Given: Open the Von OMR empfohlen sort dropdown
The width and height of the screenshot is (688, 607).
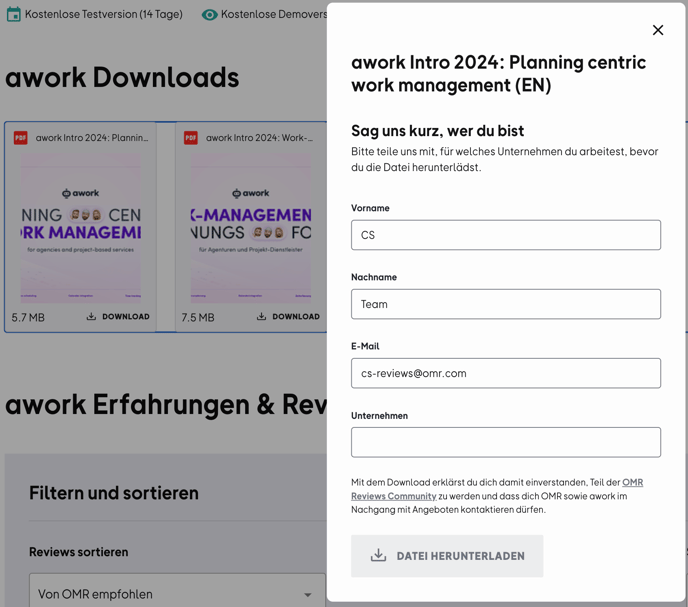Looking at the screenshot, I should (170, 594).
